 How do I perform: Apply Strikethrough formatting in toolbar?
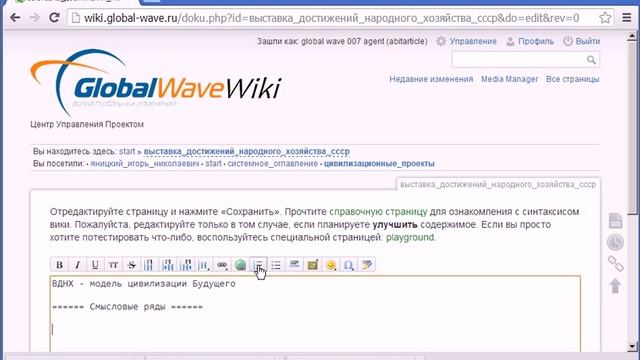131,265
